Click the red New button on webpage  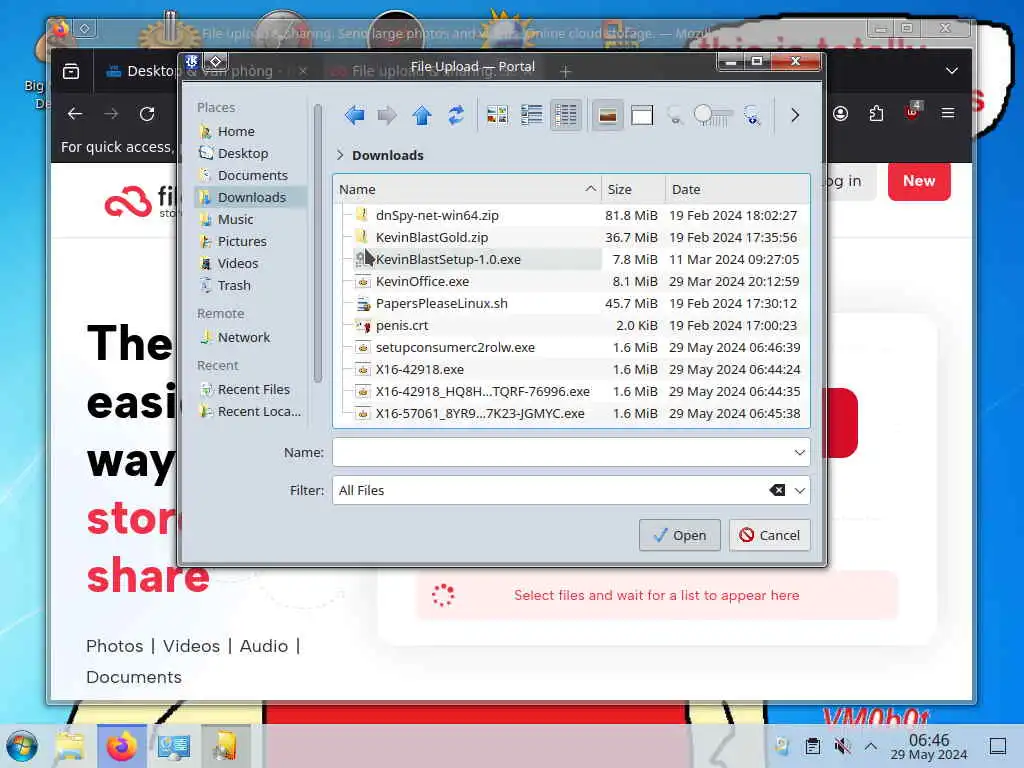click(919, 182)
